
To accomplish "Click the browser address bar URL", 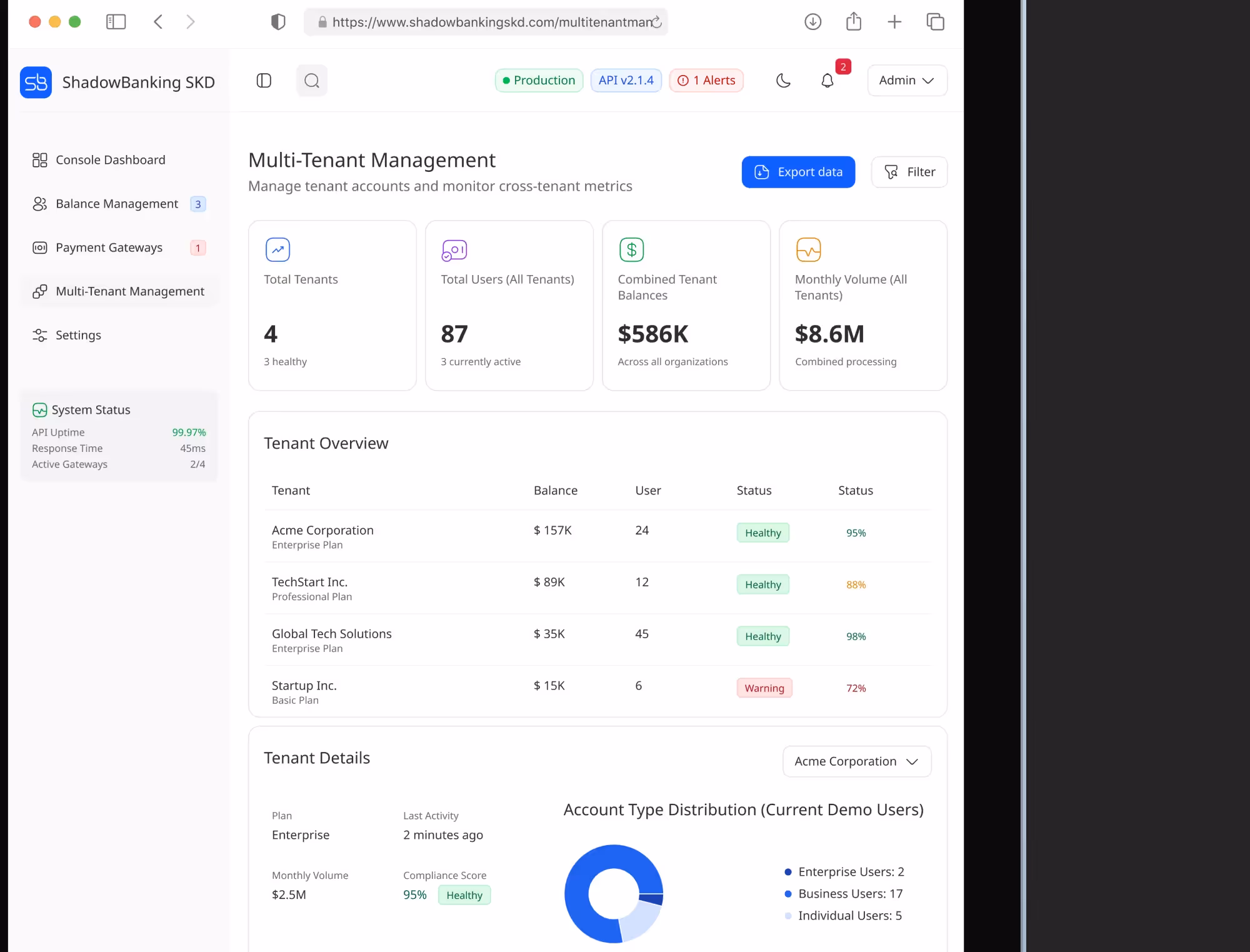I will 491,23.
